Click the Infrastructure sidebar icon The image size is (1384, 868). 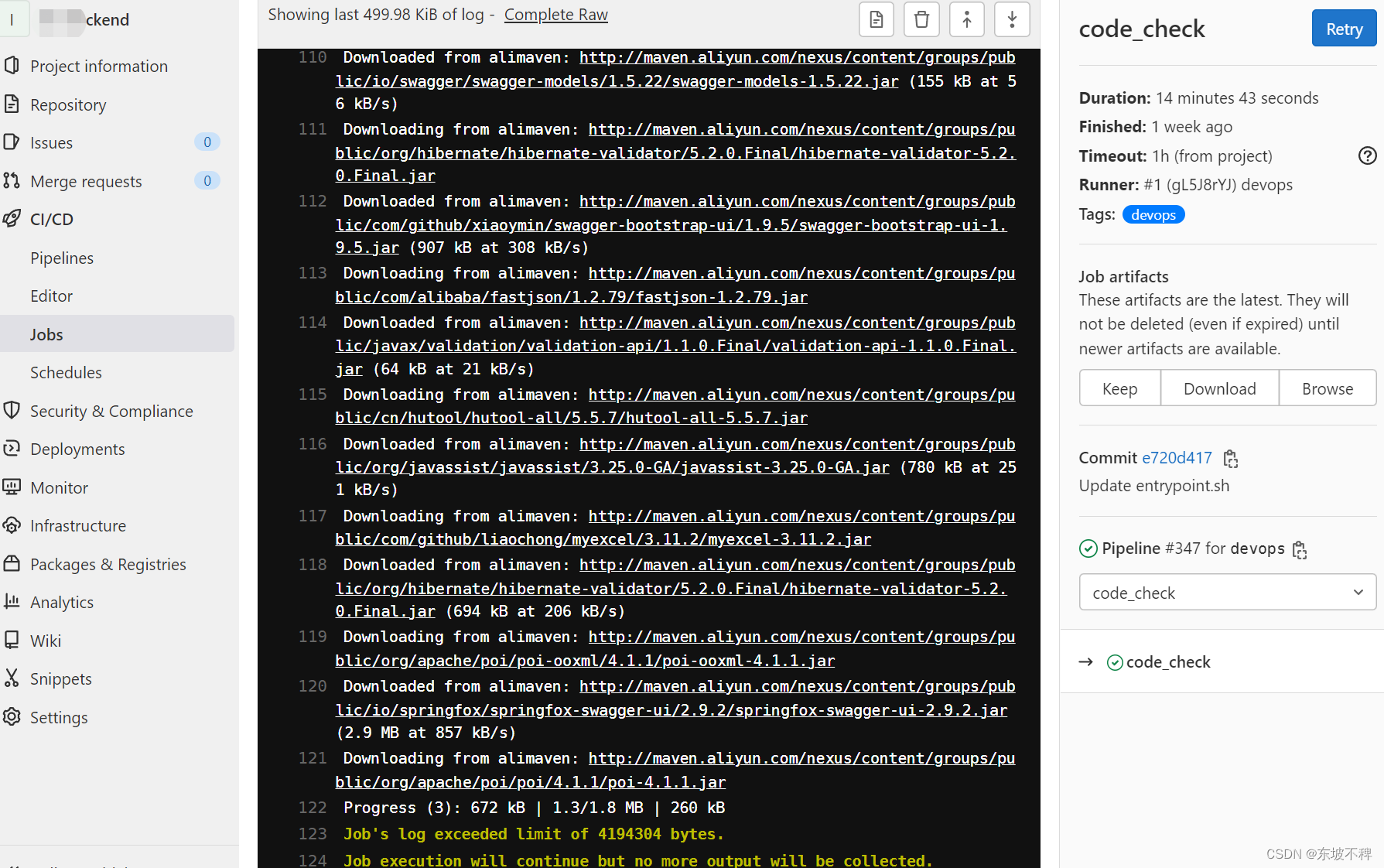(x=12, y=525)
